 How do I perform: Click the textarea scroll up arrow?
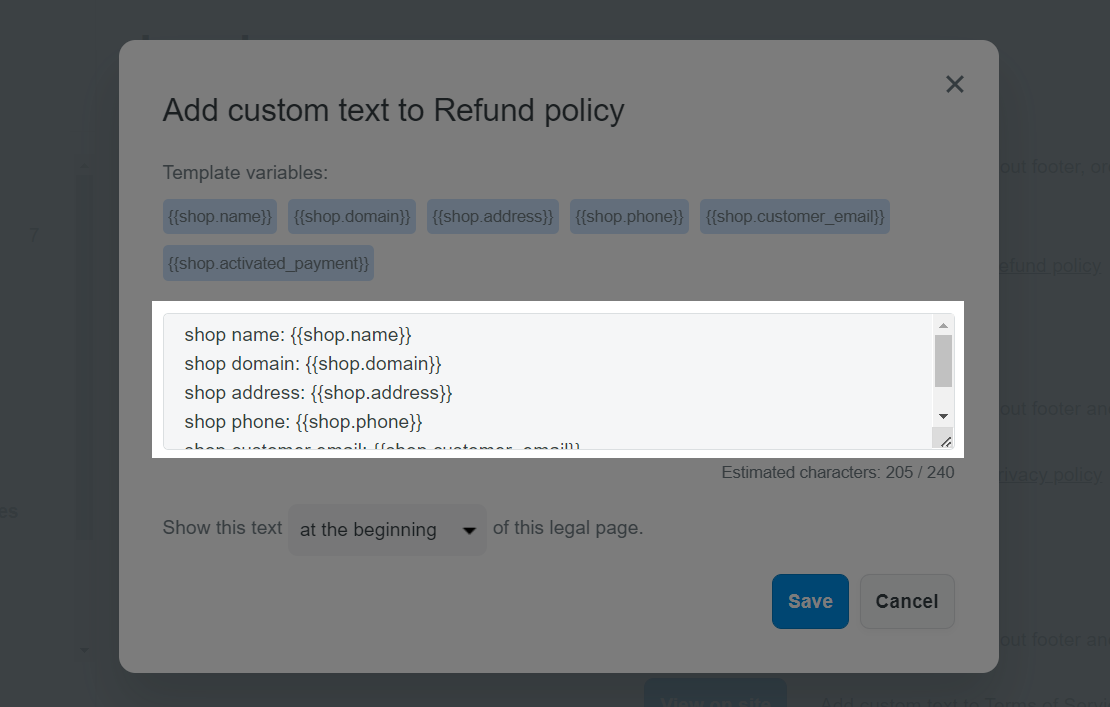943,326
